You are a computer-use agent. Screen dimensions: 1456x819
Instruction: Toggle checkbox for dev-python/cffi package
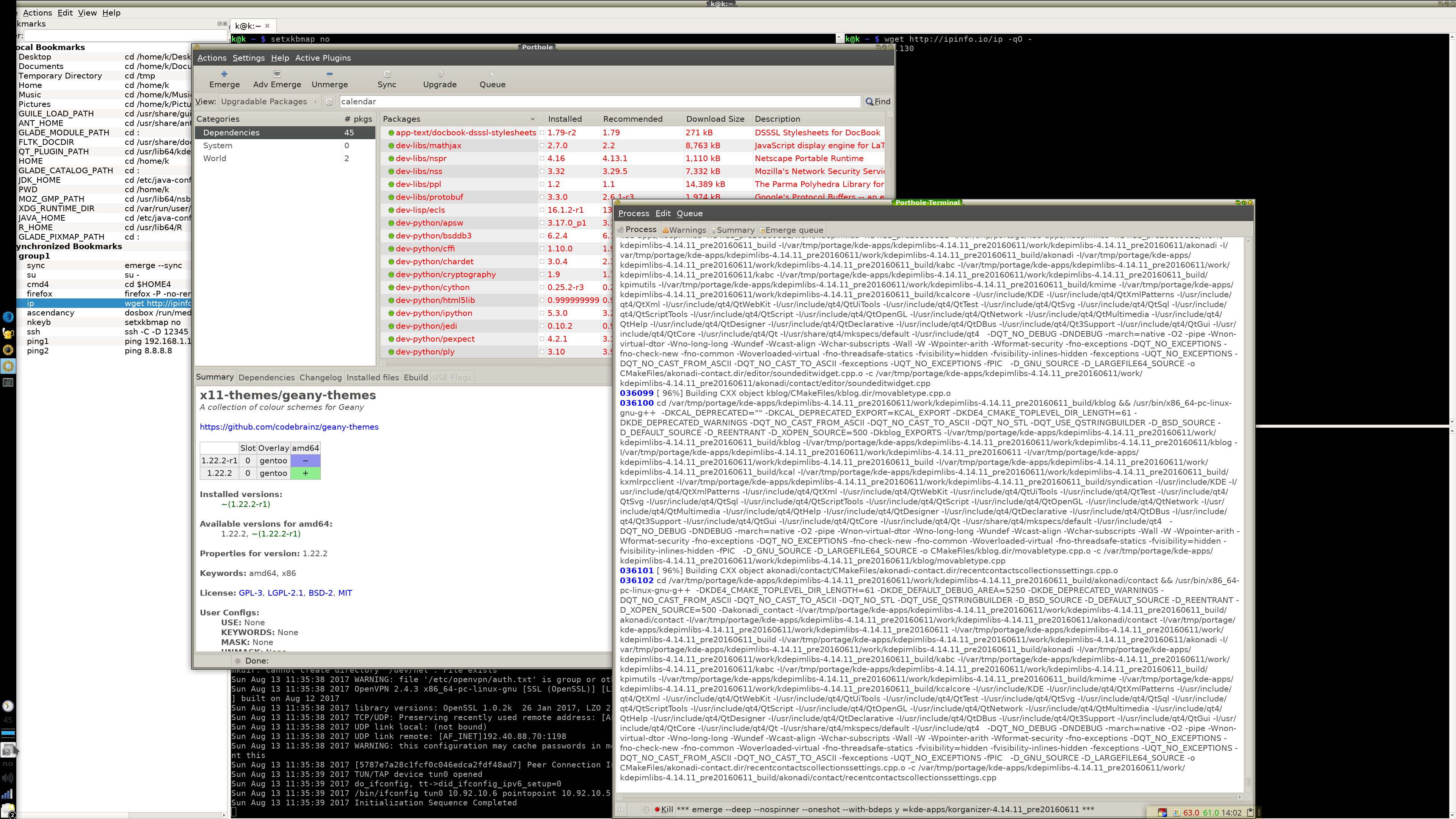542,249
